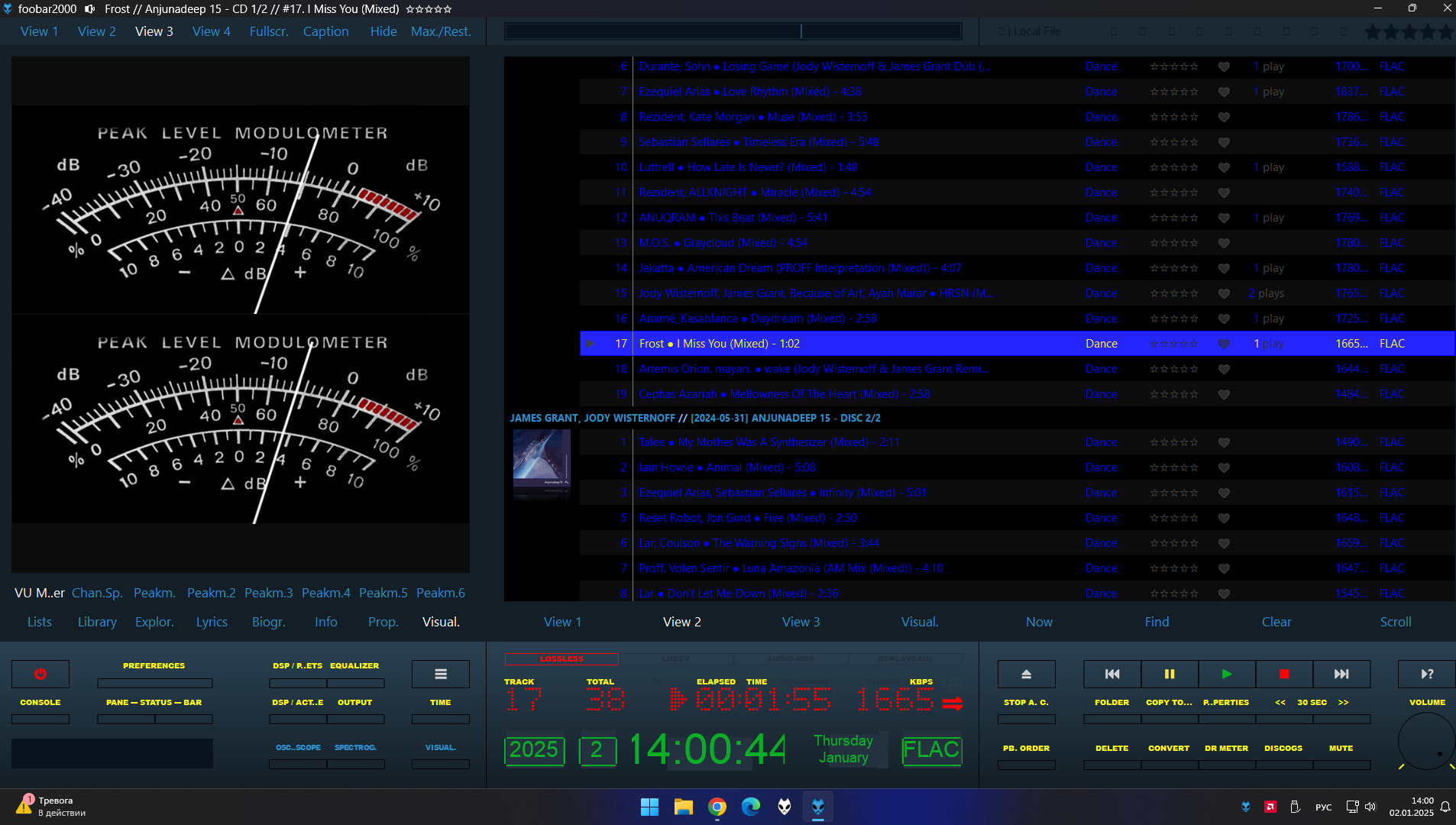Click the eject icon button

click(x=1026, y=674)
